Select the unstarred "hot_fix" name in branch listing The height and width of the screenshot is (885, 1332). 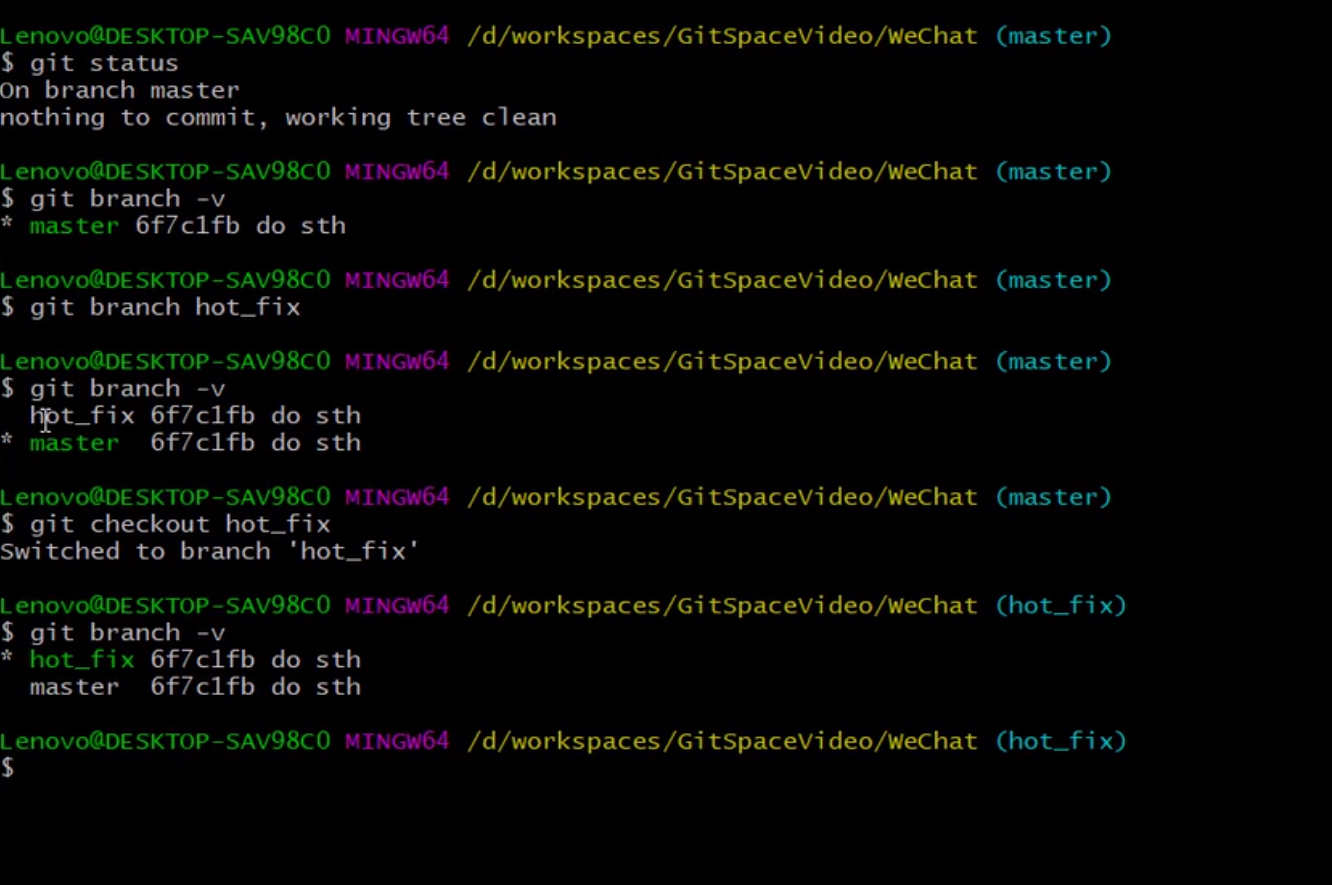pos(82,416)
